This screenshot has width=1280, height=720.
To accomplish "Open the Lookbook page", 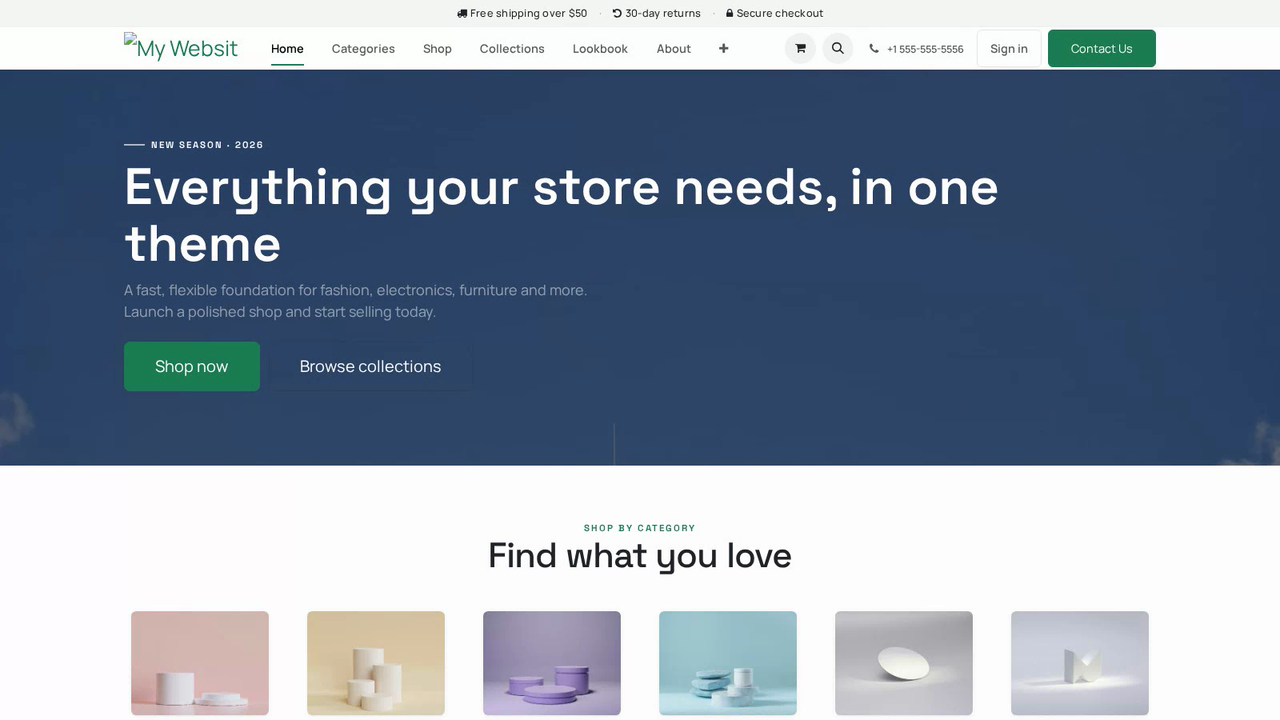I will point(600,48).
